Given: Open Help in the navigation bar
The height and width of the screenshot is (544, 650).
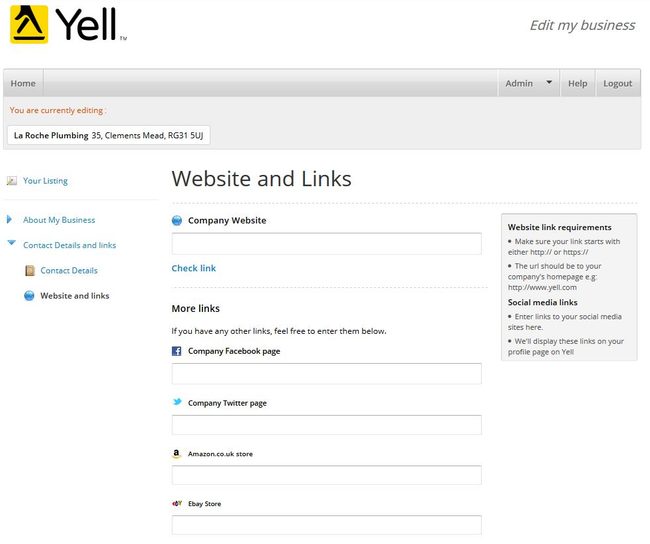Looking at the screenshot, I should tap(577, 83).
